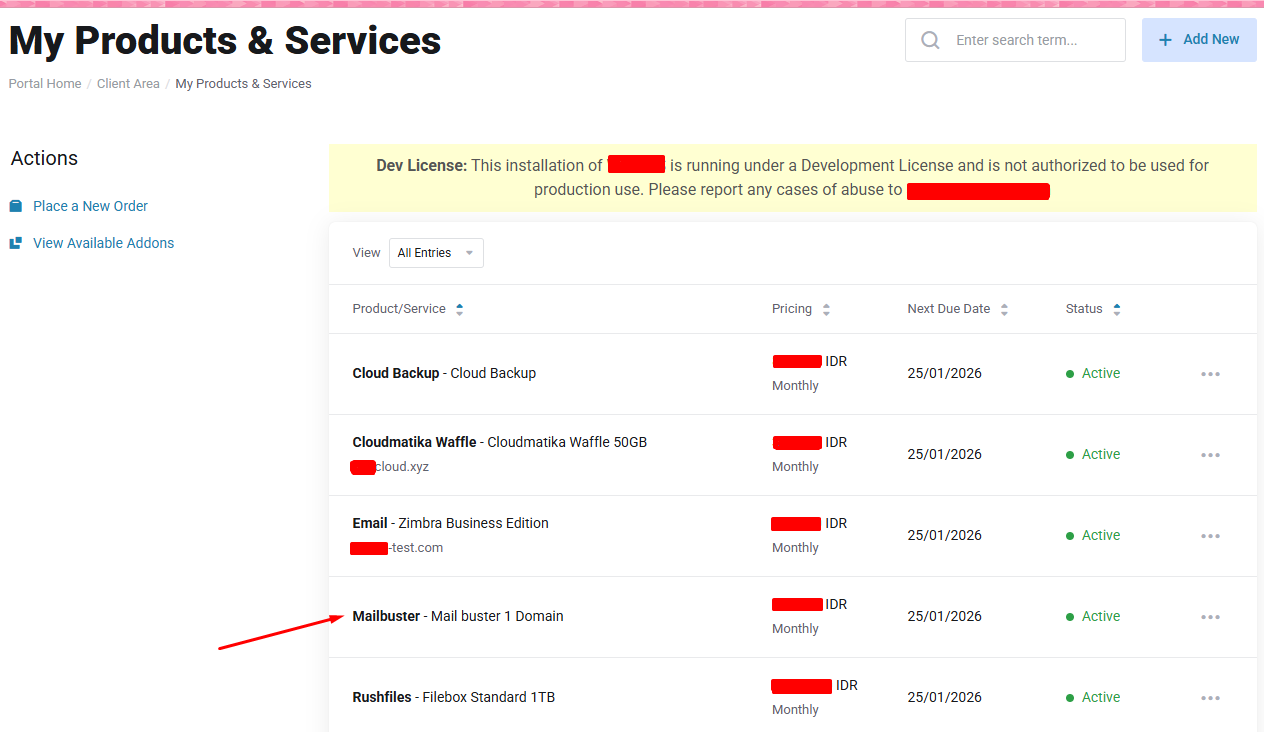Open the All Entries view dropdown
The width and height of the screenshot is (1264, 732).
436,253
